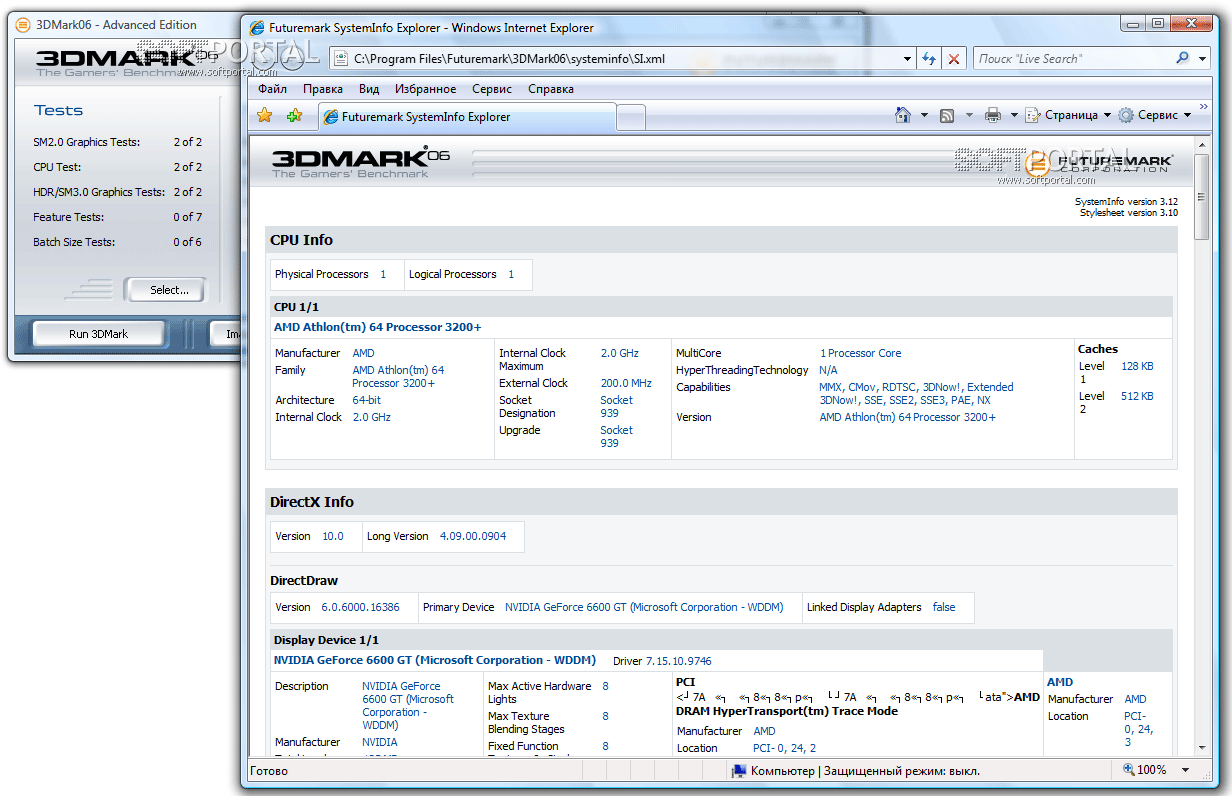Expand the Print options dropdown arrow

pyautogui.click(x=1014, y=115)
